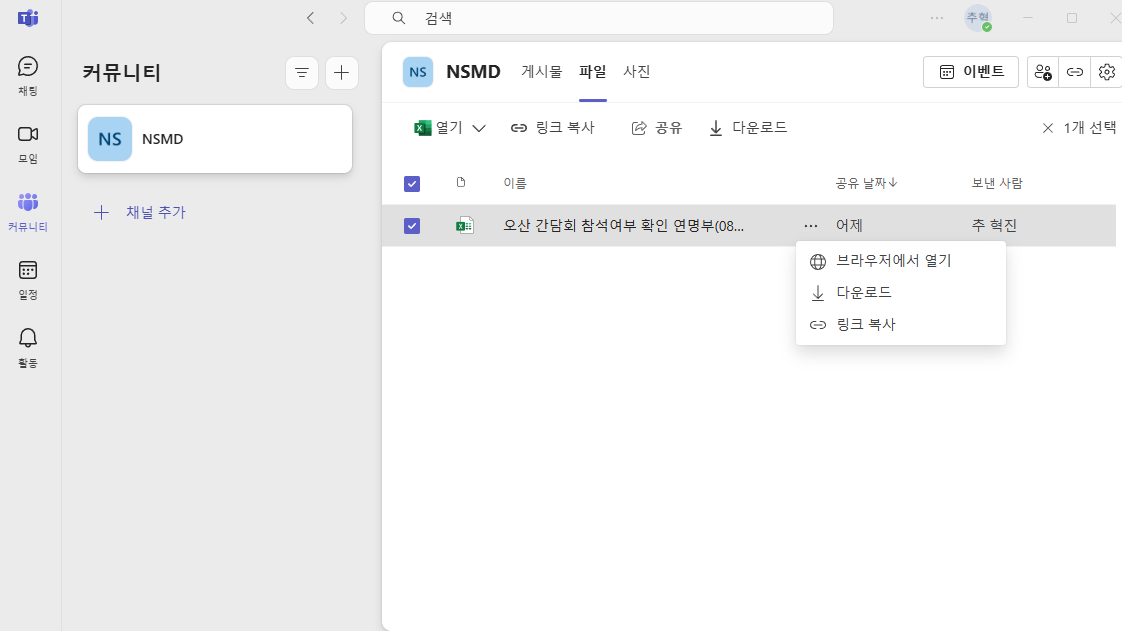Select the NSMD community card
Viewport: 1122px width, 631px height.
(215, 139)
